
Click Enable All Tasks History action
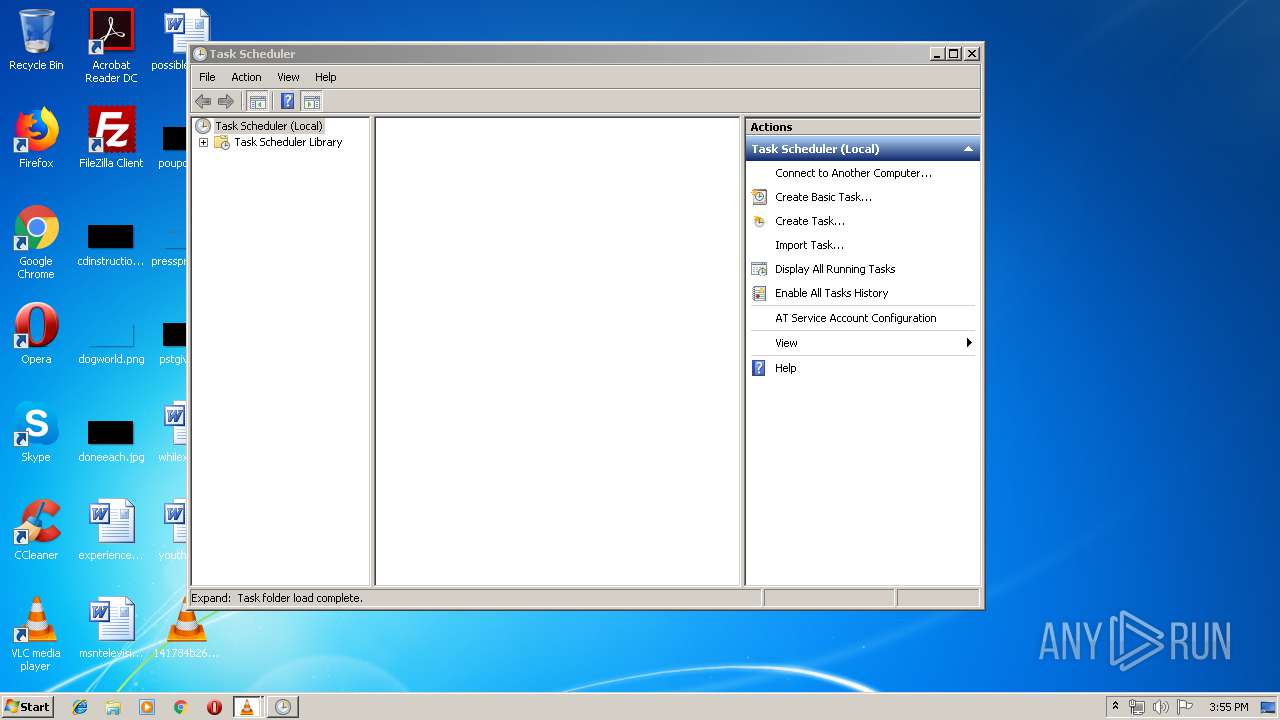(x=831, y=293)
